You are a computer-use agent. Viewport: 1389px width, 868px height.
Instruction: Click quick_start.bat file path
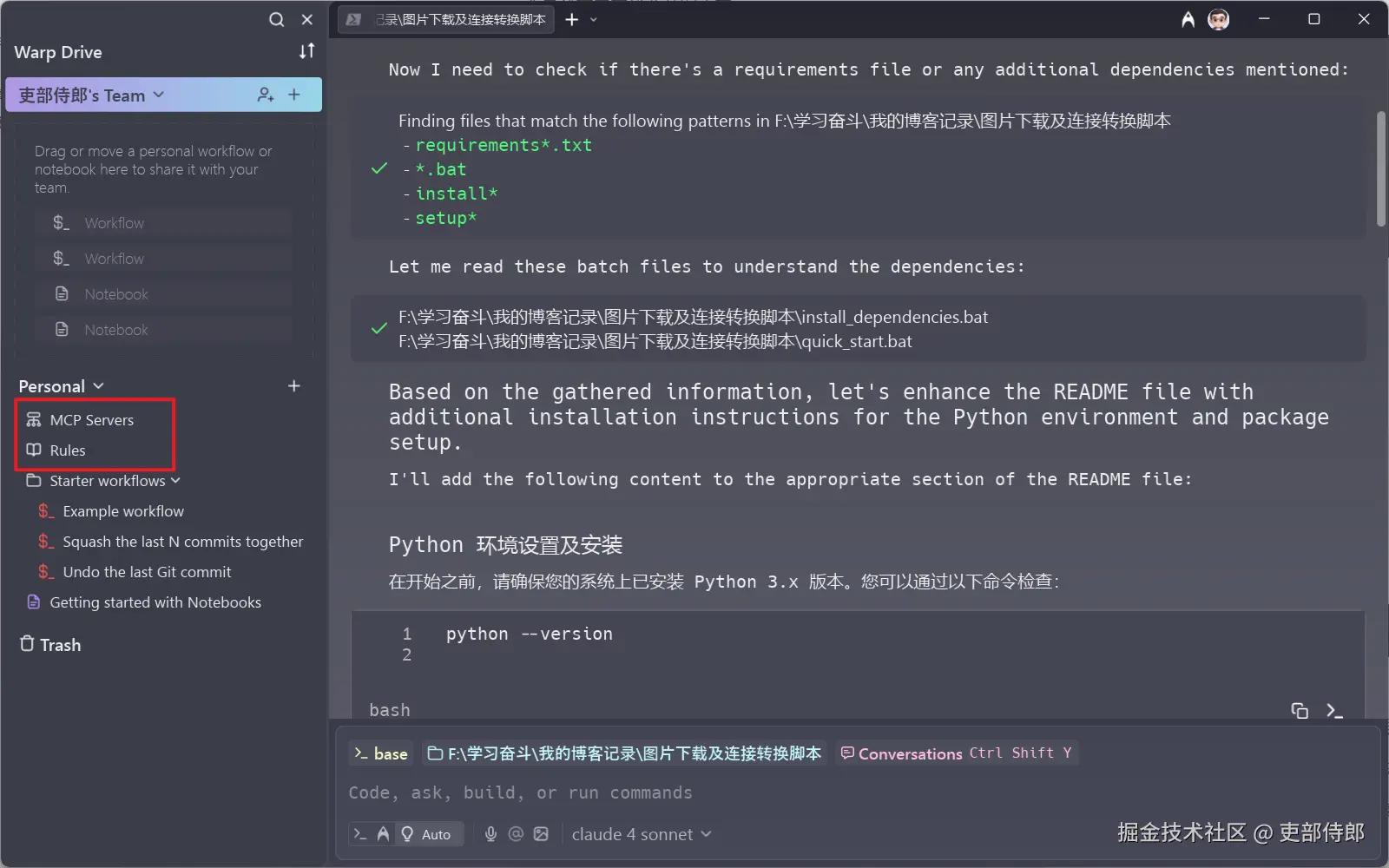point(655,341)
